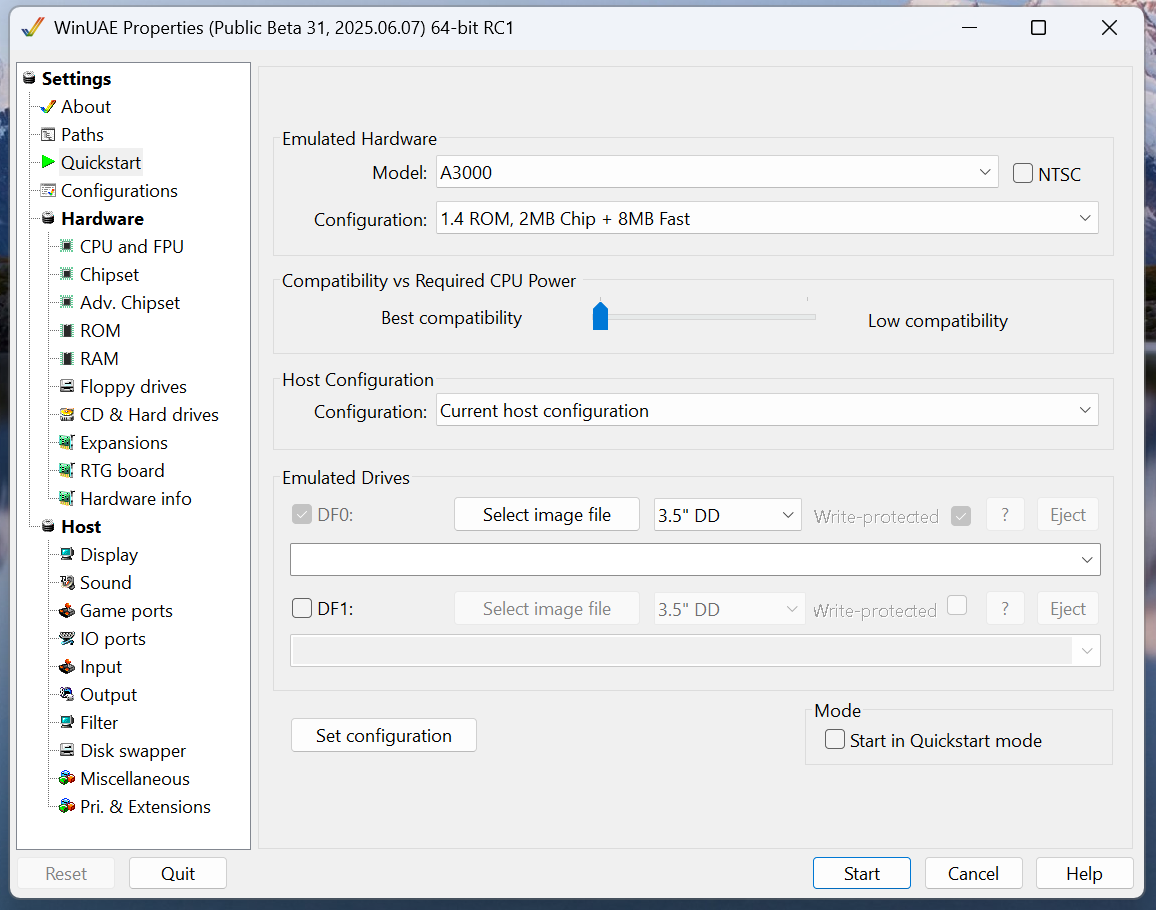The width and height of the screenshot is (1156, 910).
Task: Click DF1 Select image file button
Action: 546,608
